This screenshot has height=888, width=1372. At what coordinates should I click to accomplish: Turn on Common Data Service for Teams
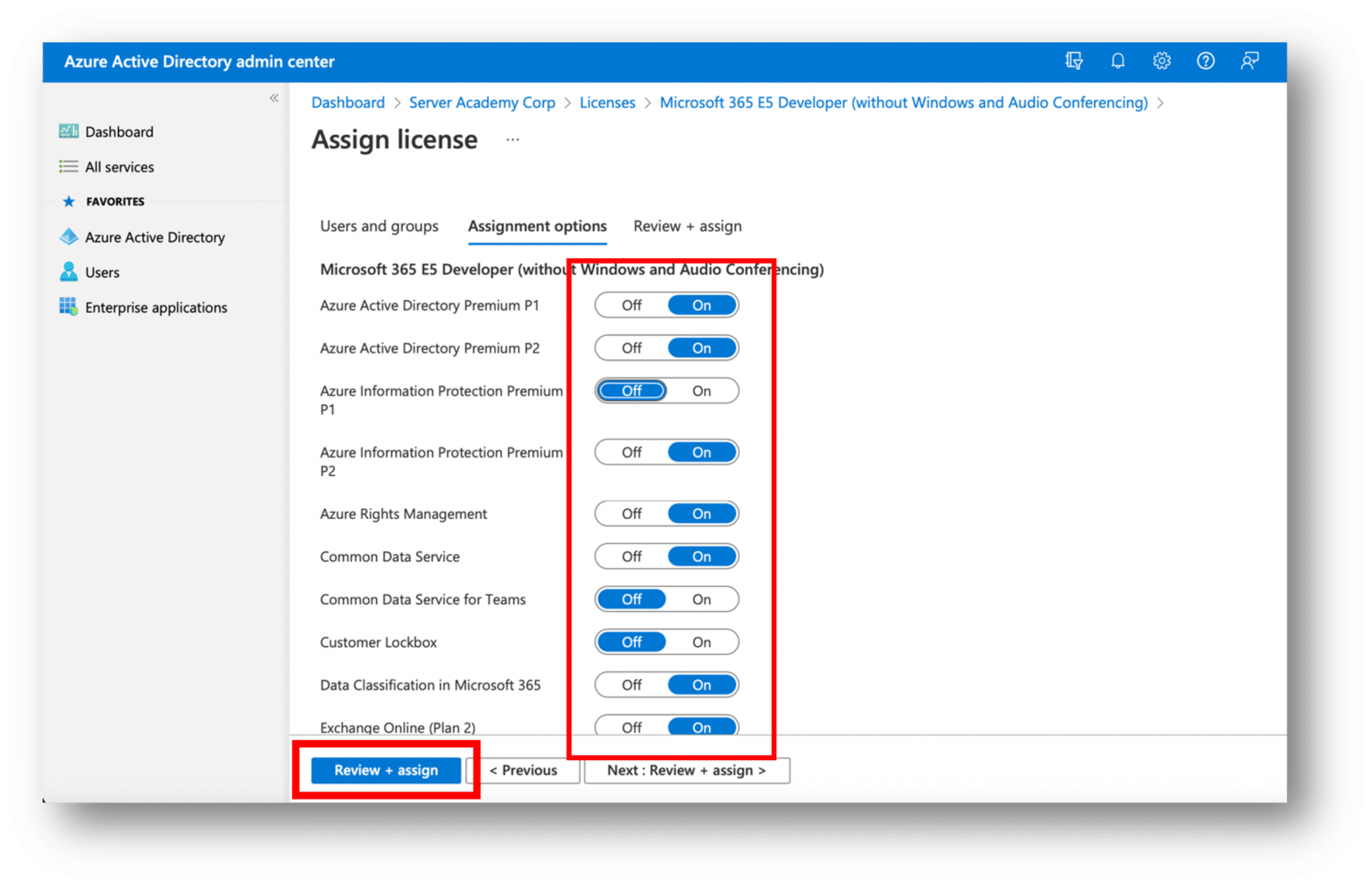(x=701, y=599)
